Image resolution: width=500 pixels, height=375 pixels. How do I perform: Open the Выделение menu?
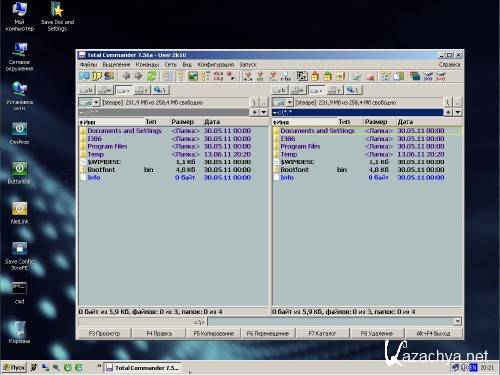pos(116,64)
